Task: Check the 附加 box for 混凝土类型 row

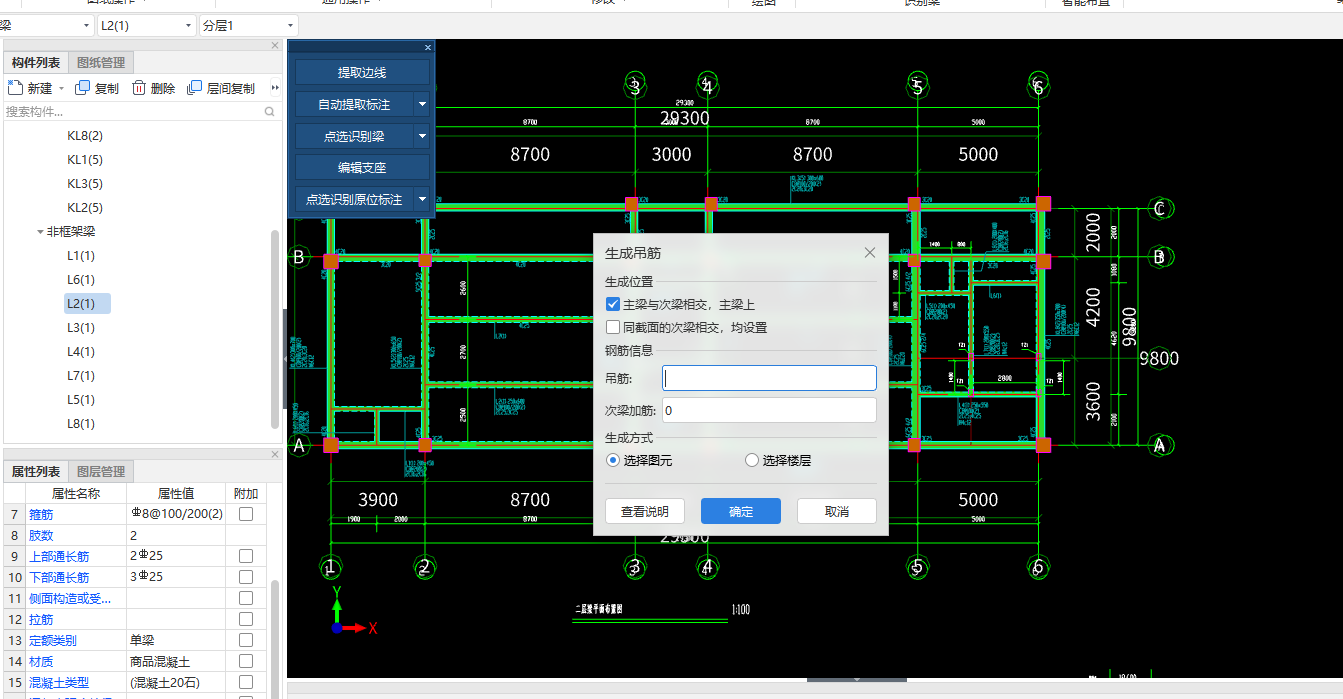Action: pyautogui.click(x=246, y=682)
